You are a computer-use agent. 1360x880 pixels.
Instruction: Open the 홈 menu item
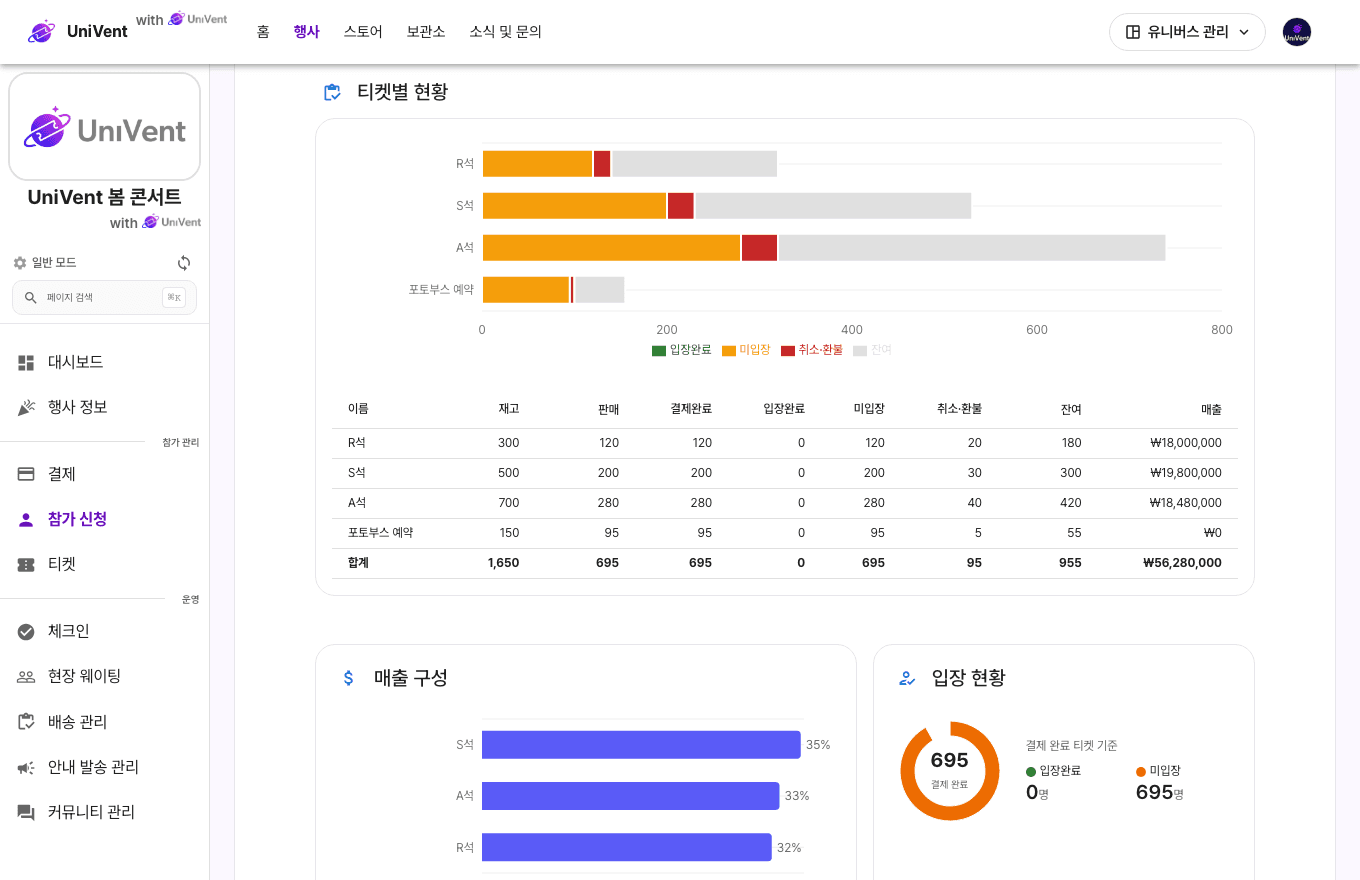[x=263, y=32]
